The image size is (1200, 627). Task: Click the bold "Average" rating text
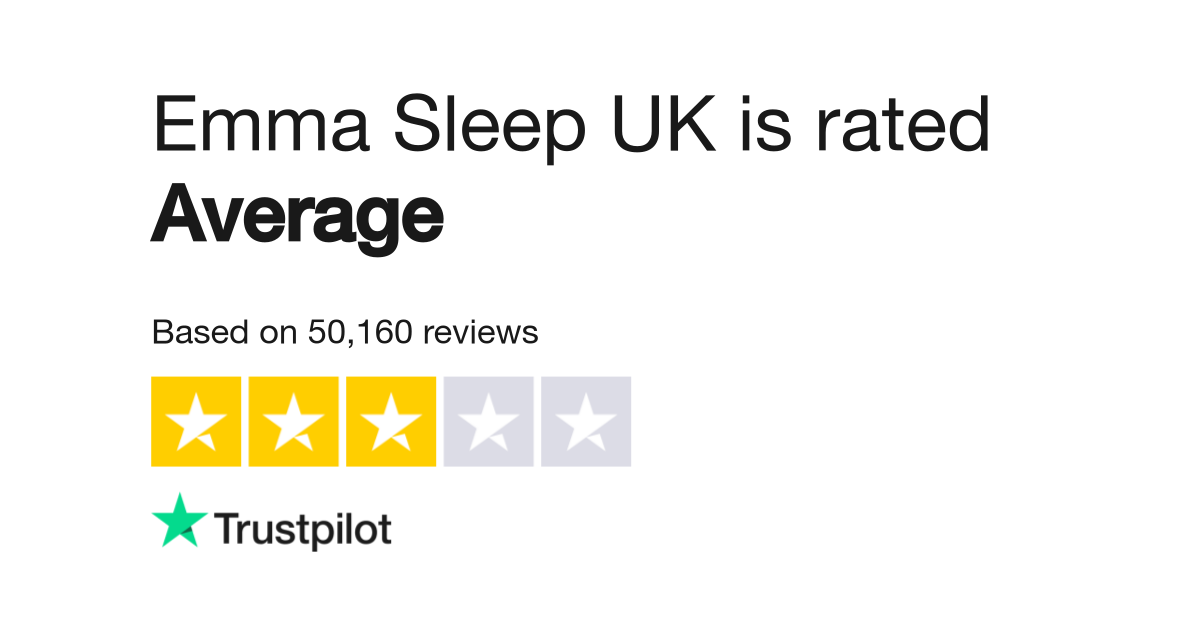pos(297,217)
